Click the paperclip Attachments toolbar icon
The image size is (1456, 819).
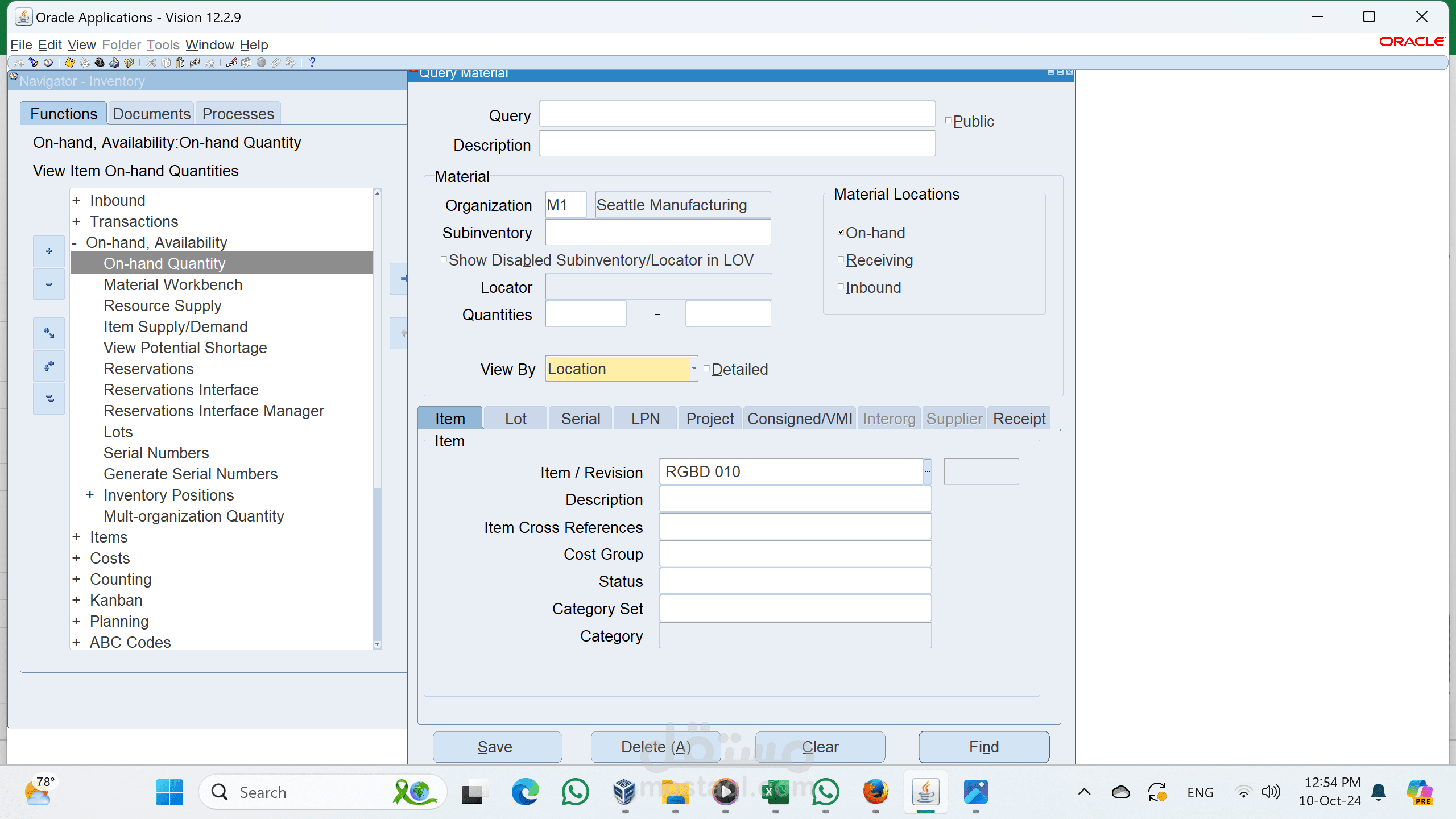click(276, 63)
